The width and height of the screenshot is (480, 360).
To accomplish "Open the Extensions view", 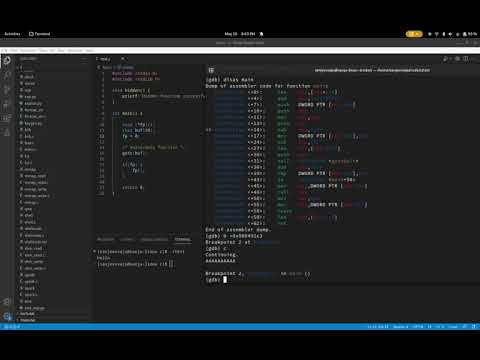I will click(x=7, y=118).
